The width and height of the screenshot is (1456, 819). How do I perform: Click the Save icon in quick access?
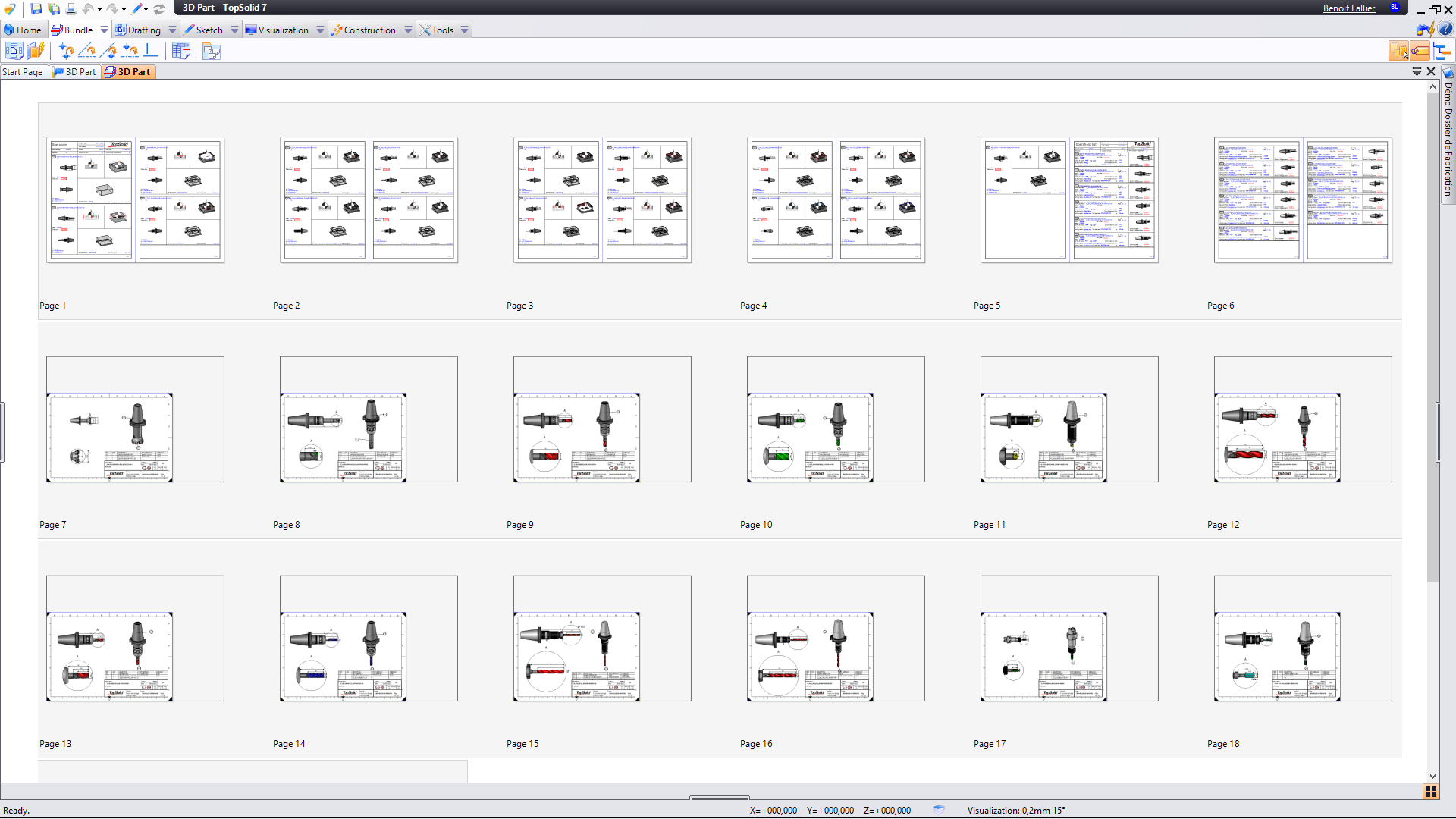(x=36, y=9)
